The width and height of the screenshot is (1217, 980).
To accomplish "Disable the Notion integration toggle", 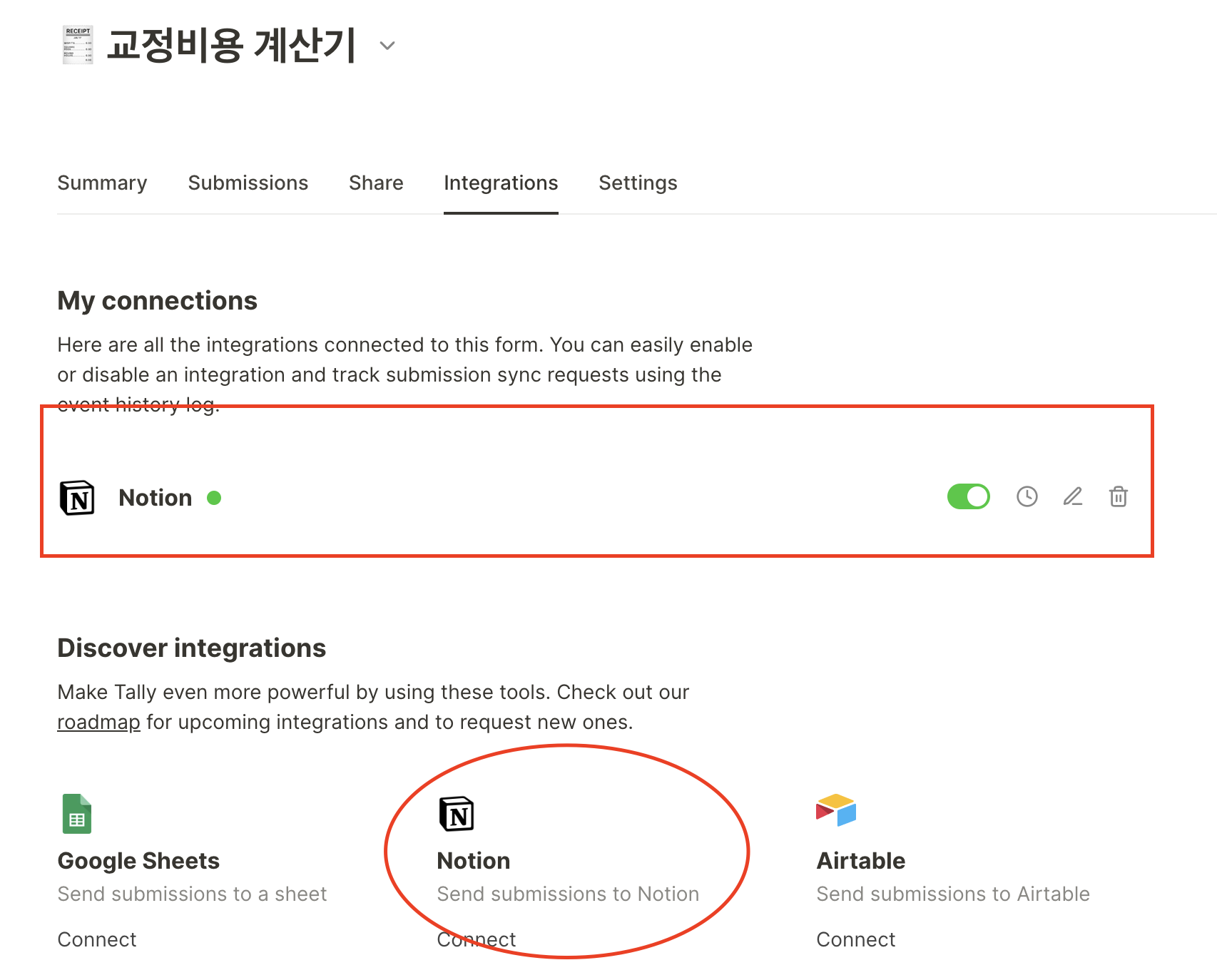I will (x=968, y=496).
